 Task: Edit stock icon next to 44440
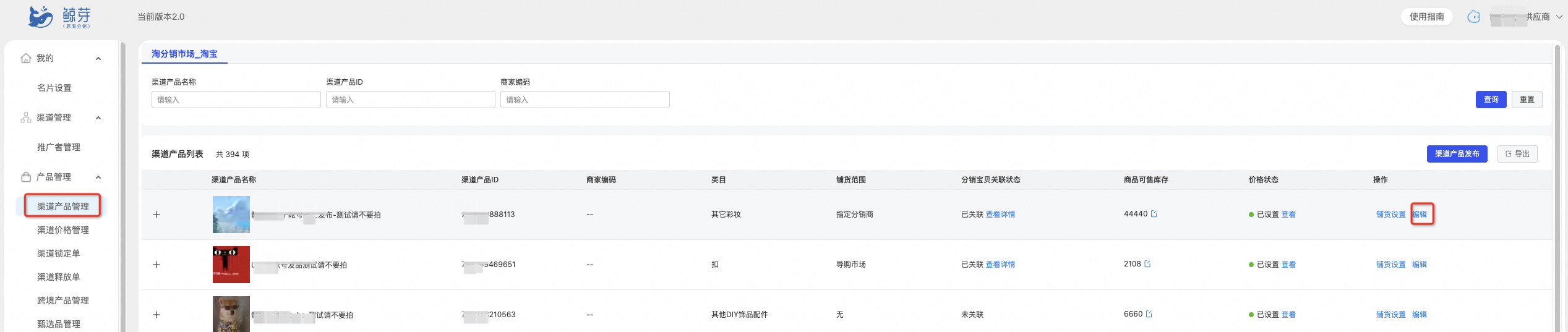pos(1154,214)
